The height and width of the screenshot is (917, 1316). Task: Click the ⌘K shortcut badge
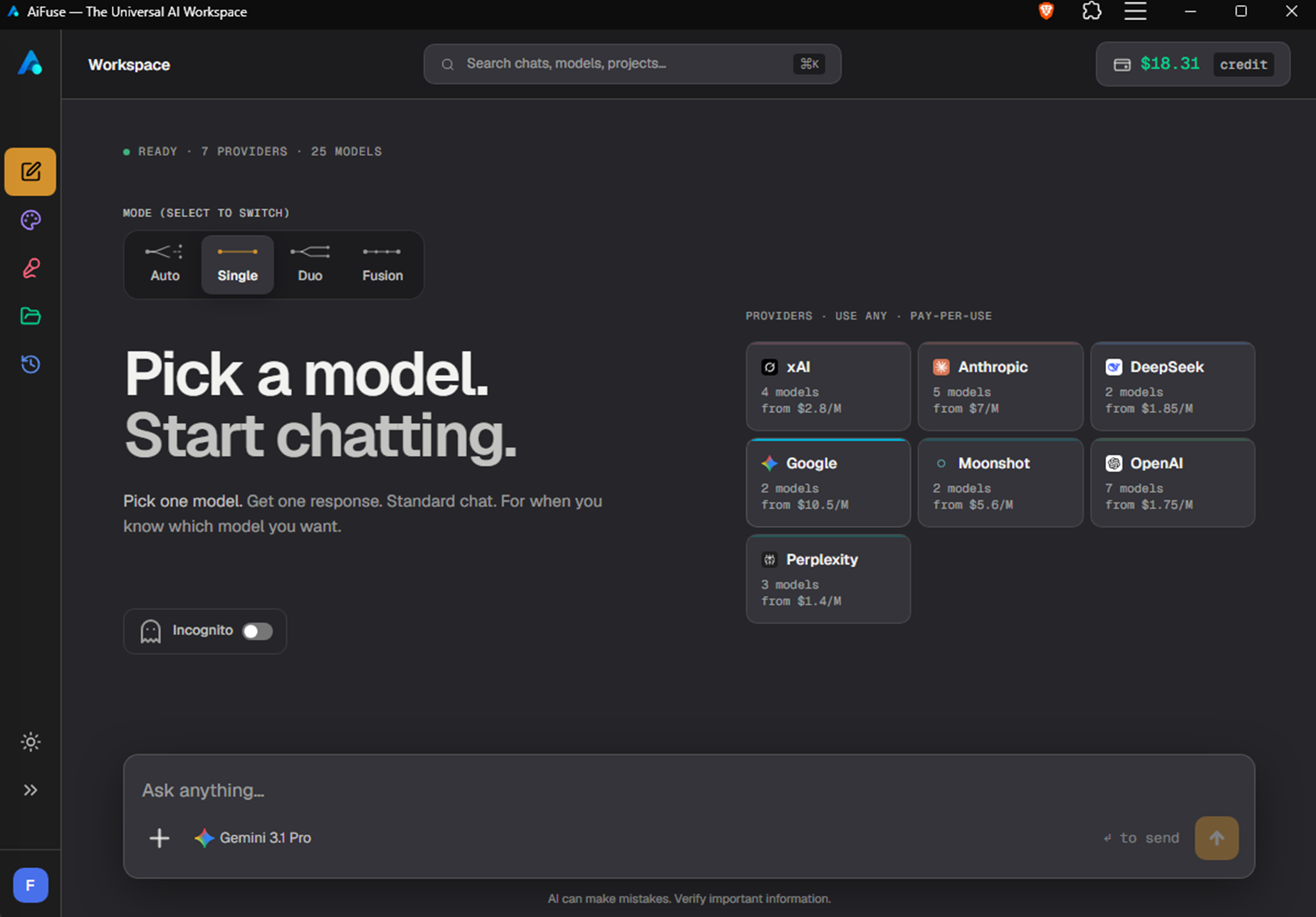point(809,64)
